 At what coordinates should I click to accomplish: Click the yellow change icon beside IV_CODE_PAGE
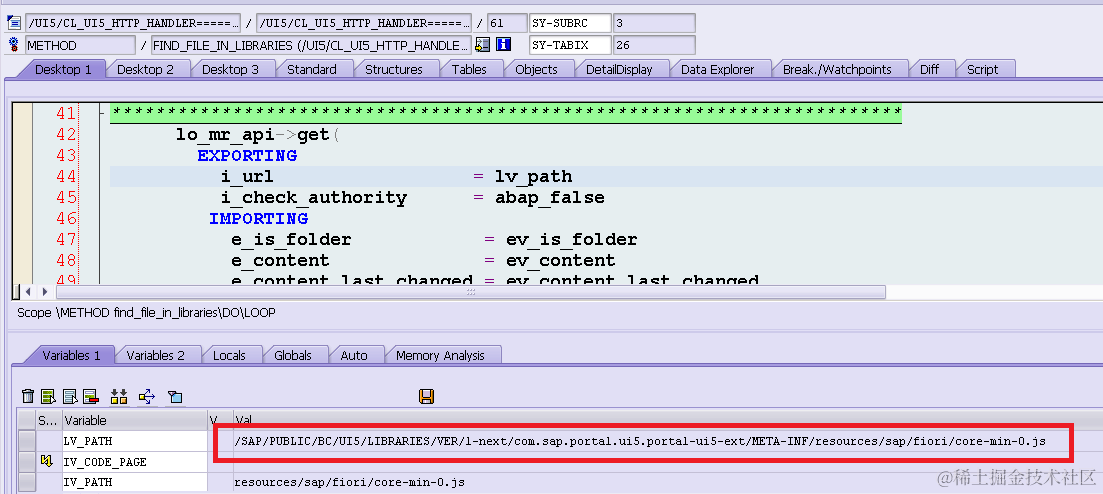tap(47, 462)
